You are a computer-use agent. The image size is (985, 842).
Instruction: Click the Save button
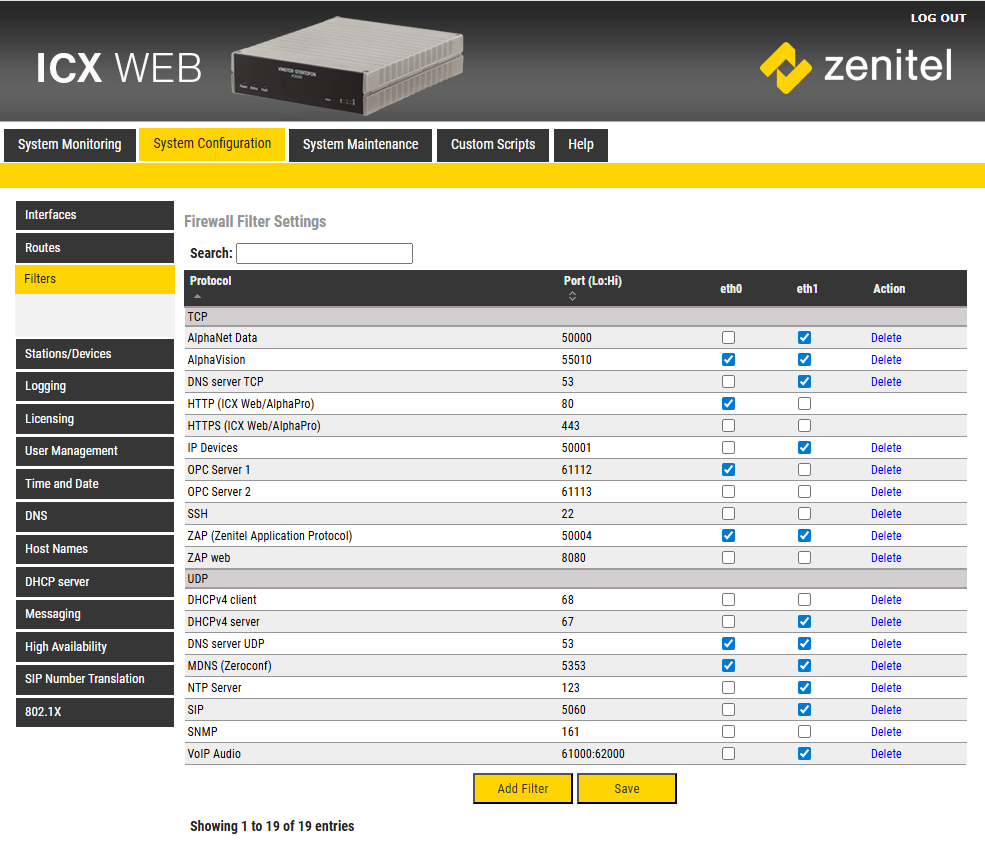pos(627,789)
